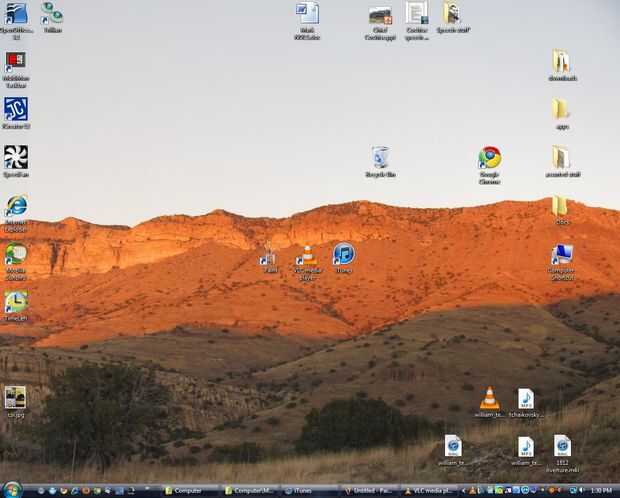Select the TimeLeft clock shortcut
The image size is (620, 498).
pyautogui.click(x=16, y=305)
